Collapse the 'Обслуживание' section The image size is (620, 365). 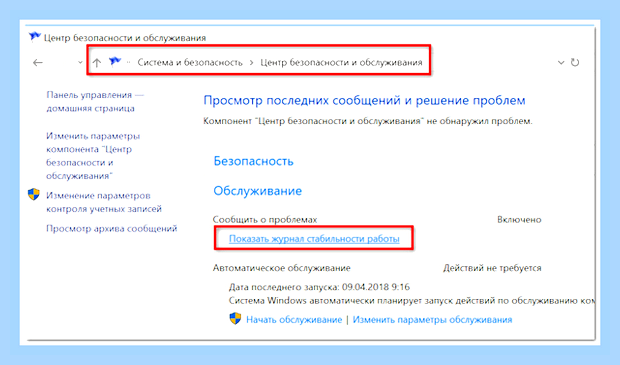point(257,191)
